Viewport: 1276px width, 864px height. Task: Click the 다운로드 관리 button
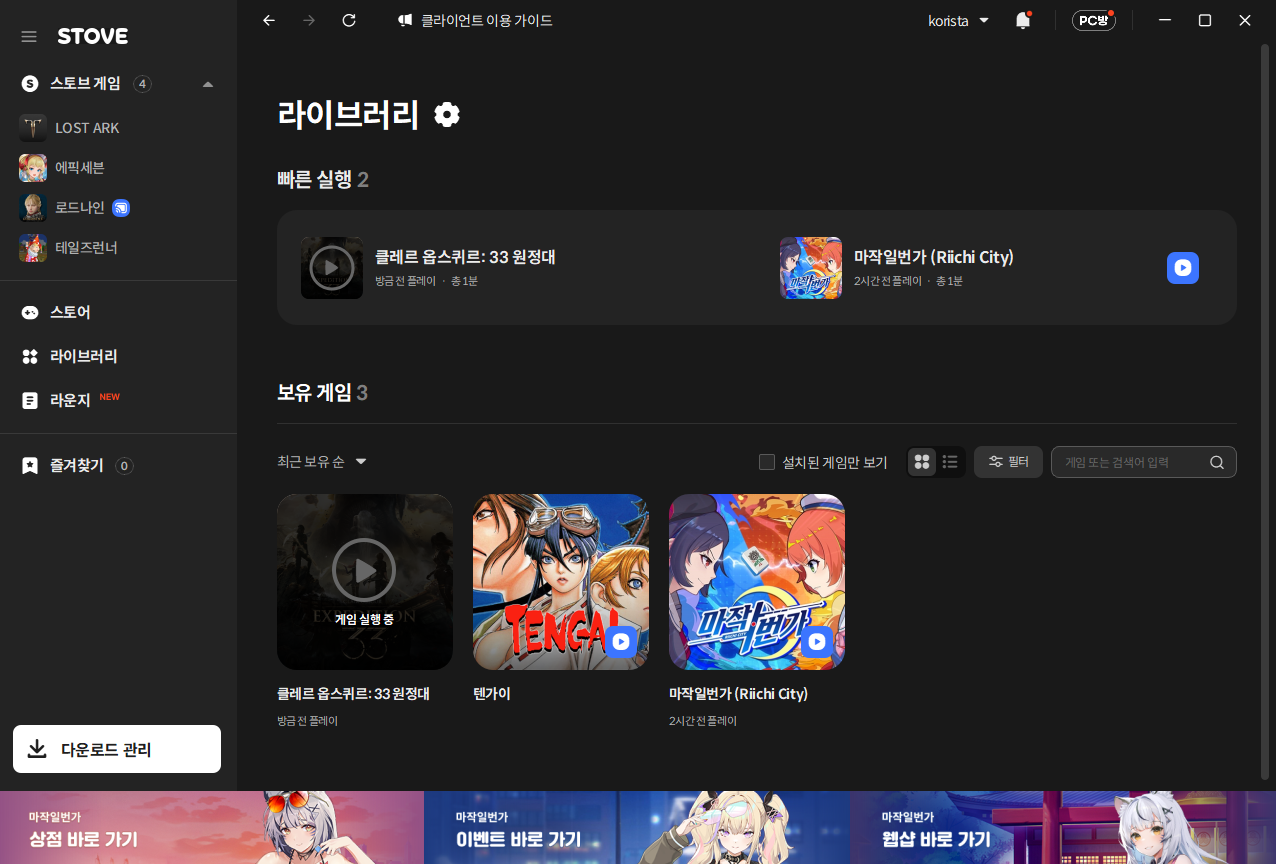click(x=117, y=749)
